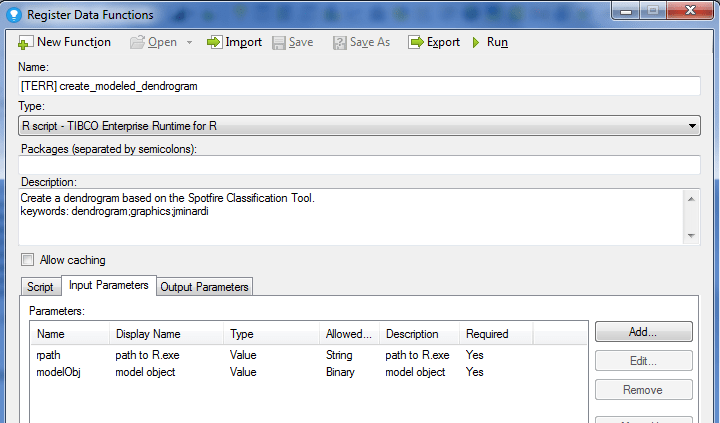Click the Binary allowed type cell

pos(340,372)
